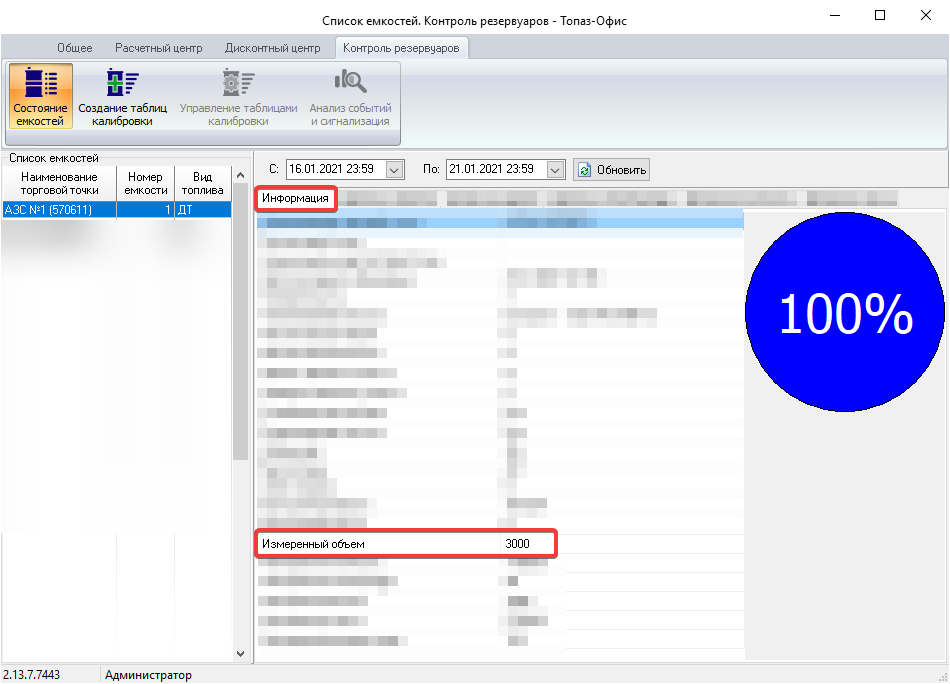Screen dimensions: 950x684
Task: Expand the start date 'С' dropdown
Action: (x=394, y=169)
